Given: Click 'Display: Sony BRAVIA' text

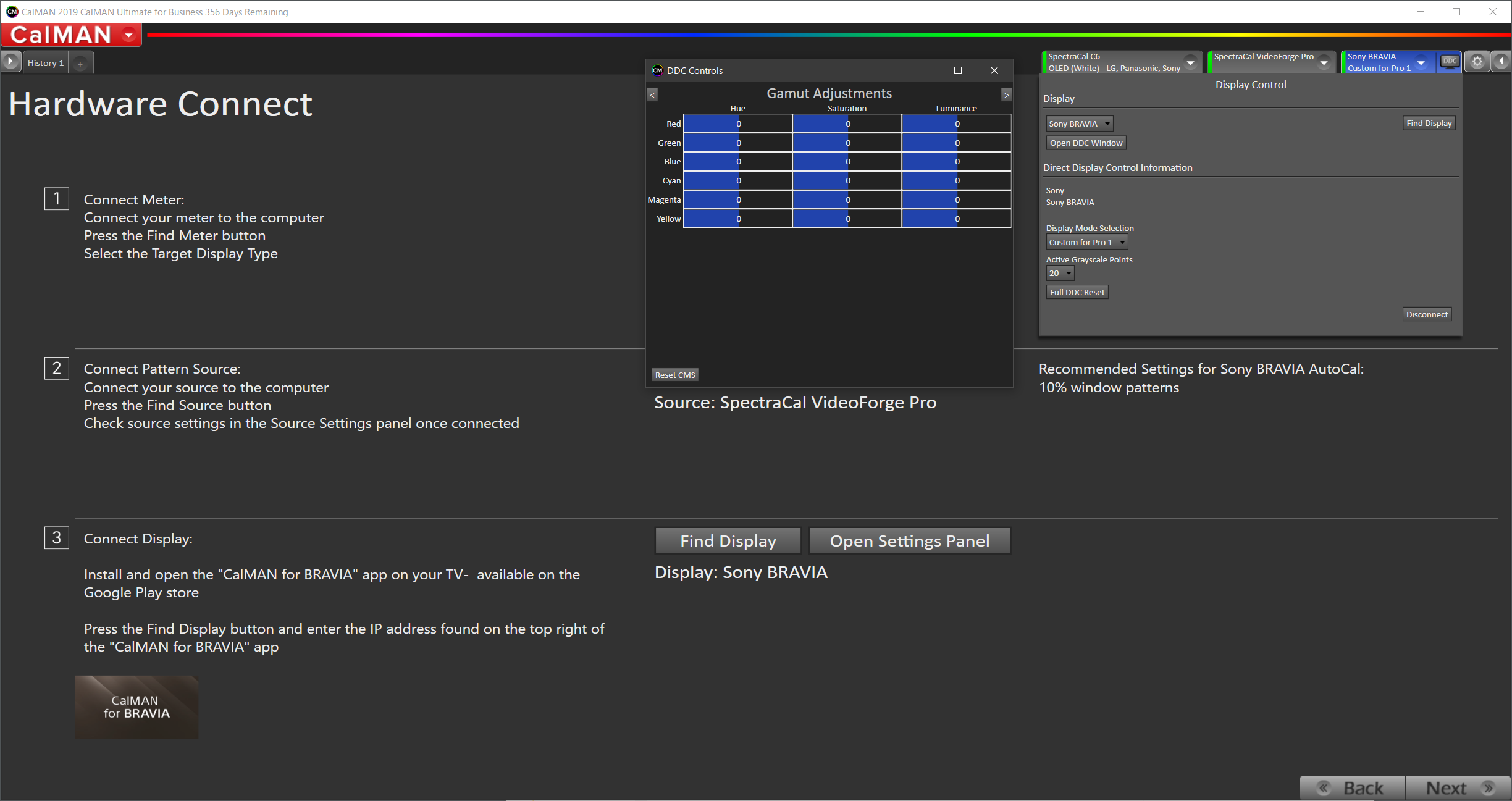Looking at the screenshot, I should coord(741,572).
